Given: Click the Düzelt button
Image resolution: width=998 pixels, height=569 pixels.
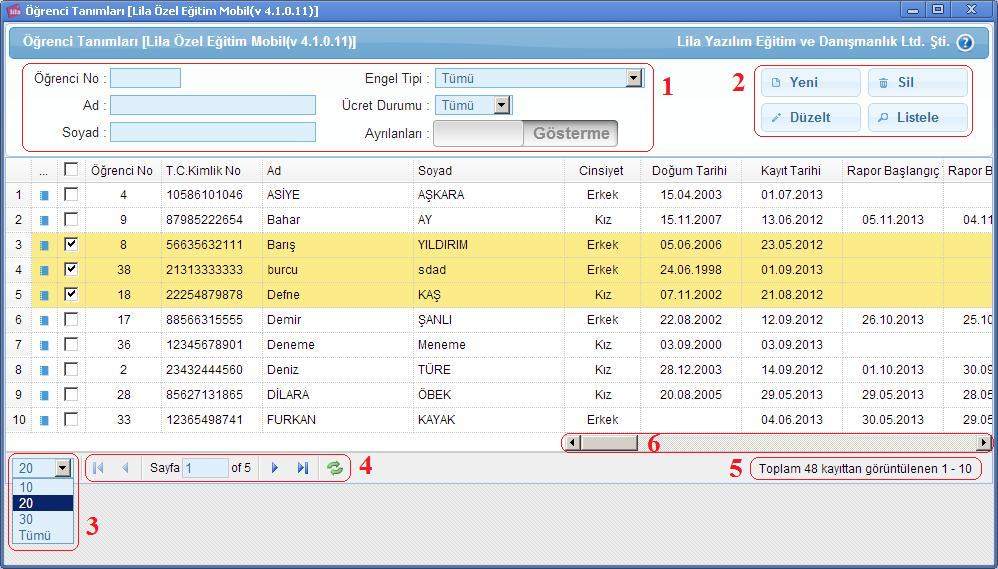Looking at the screenshot, I should pos(811,118).
